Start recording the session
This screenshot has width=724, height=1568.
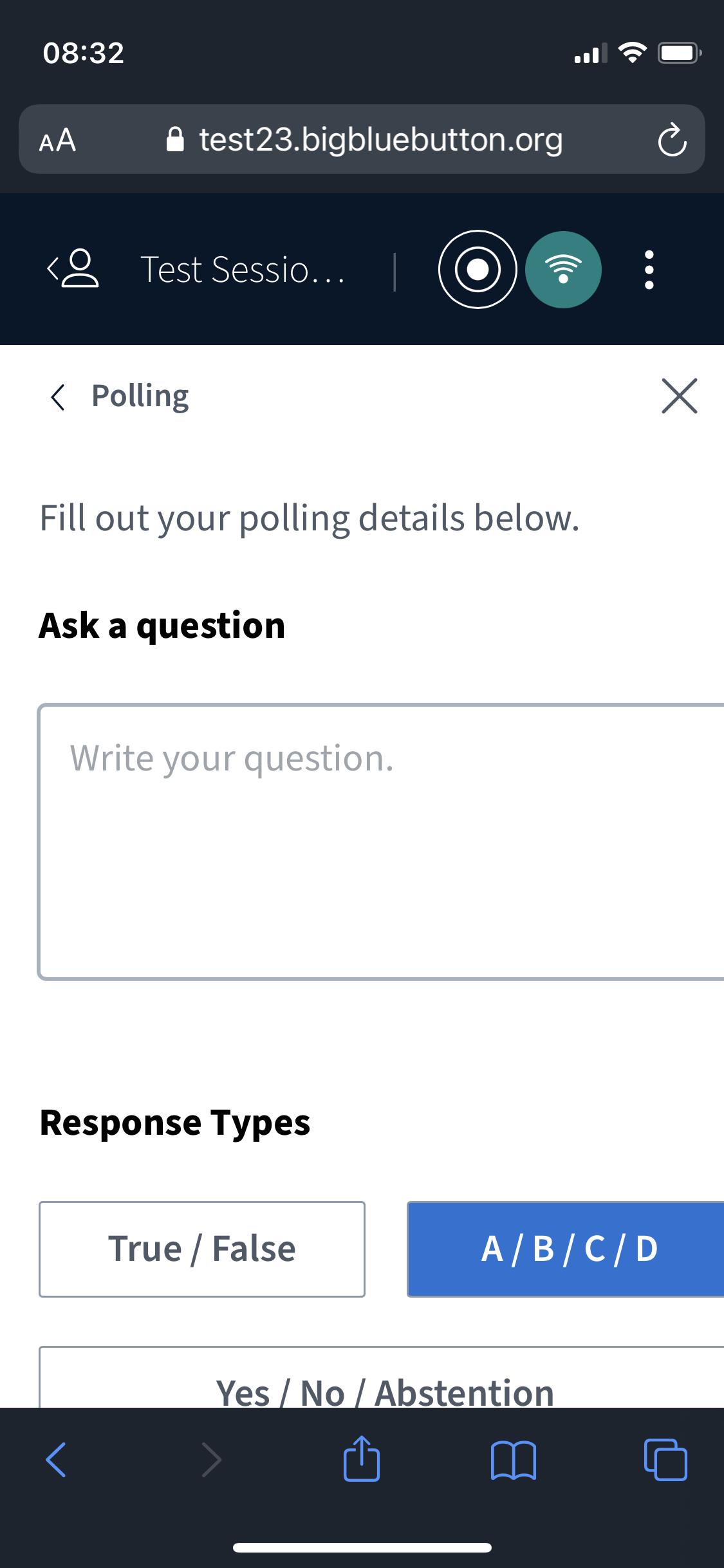click(477, 270)
